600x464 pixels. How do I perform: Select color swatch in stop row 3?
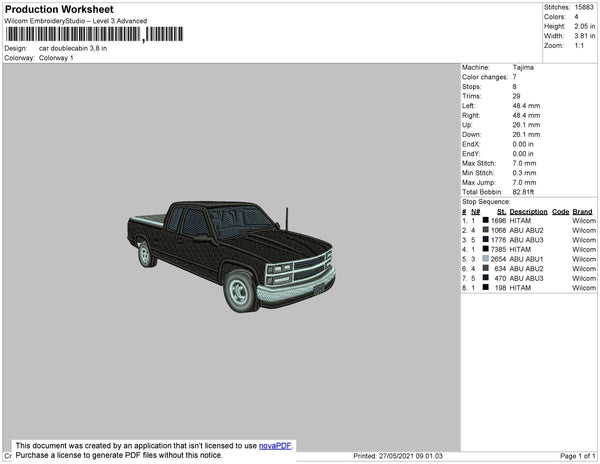pos(486,239)
